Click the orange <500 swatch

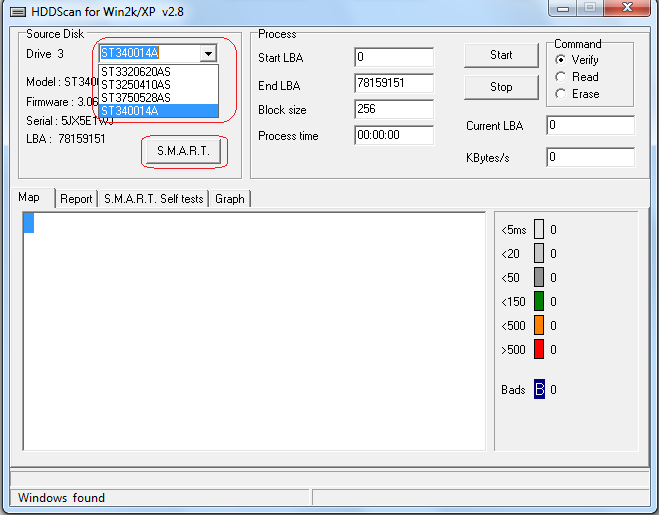pos(539,325)
